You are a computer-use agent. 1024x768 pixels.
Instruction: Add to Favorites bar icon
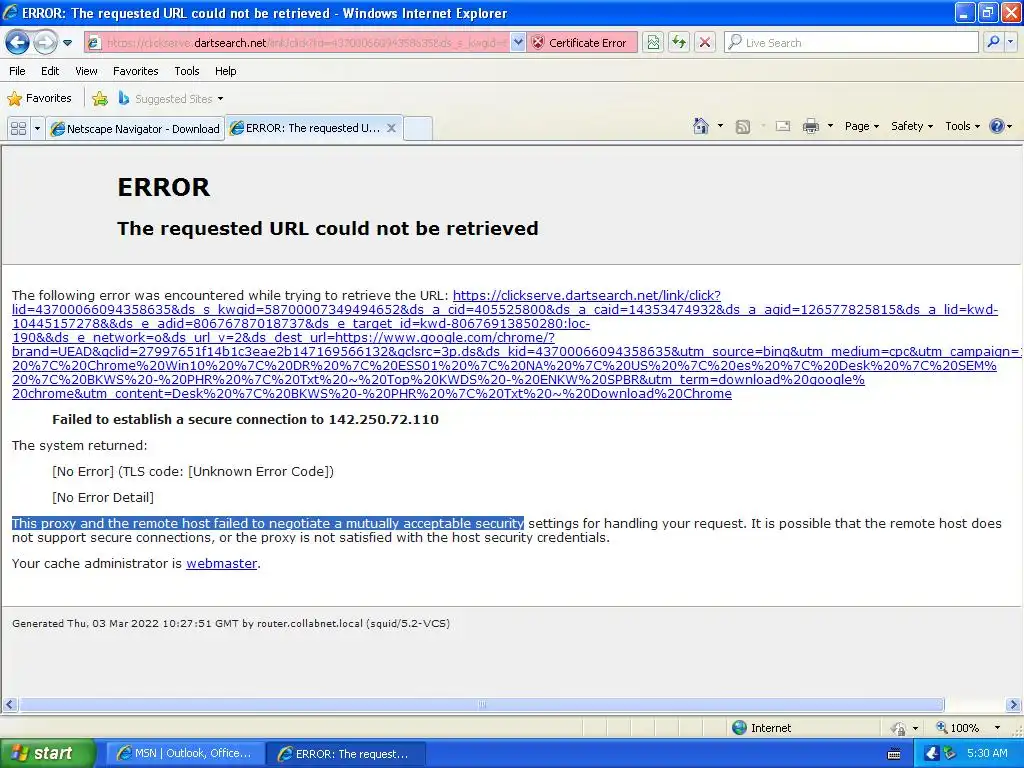[100, 99]
